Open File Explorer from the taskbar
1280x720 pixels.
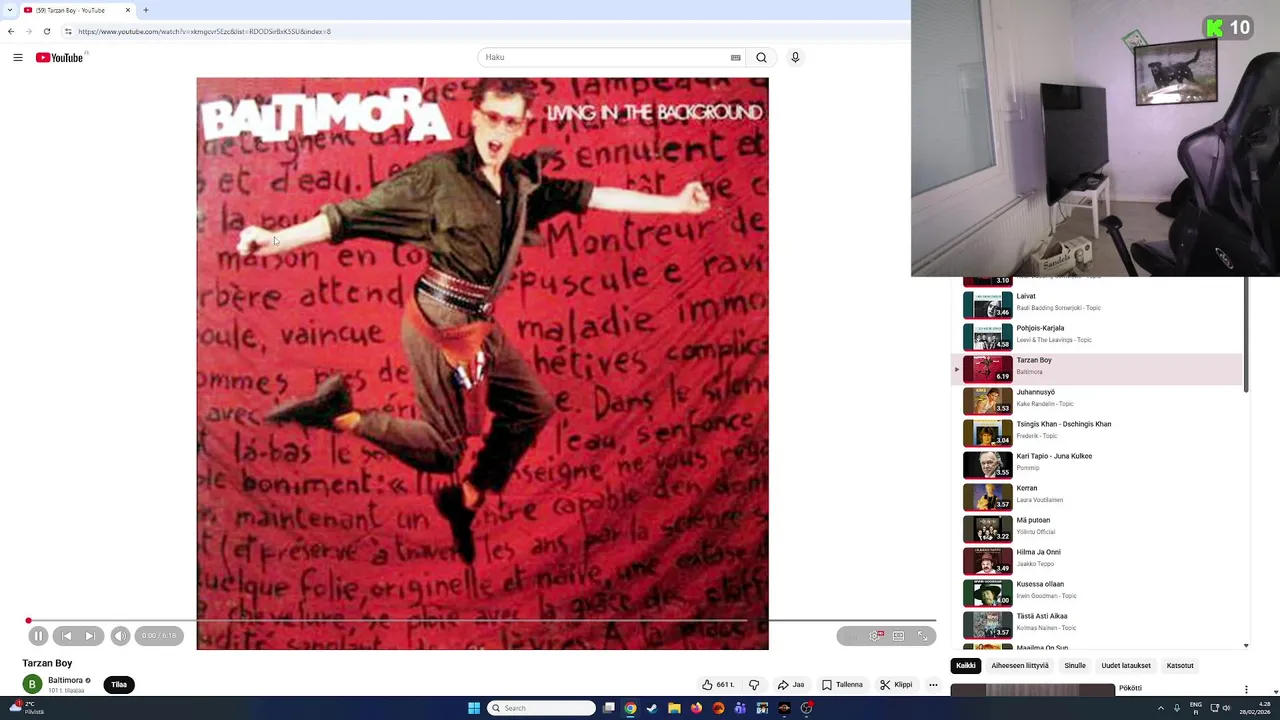pyautogui.click(x=674, y=708)
